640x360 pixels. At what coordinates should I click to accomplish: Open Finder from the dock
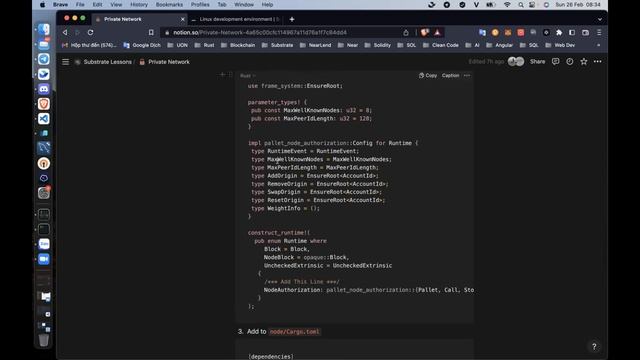44,29
